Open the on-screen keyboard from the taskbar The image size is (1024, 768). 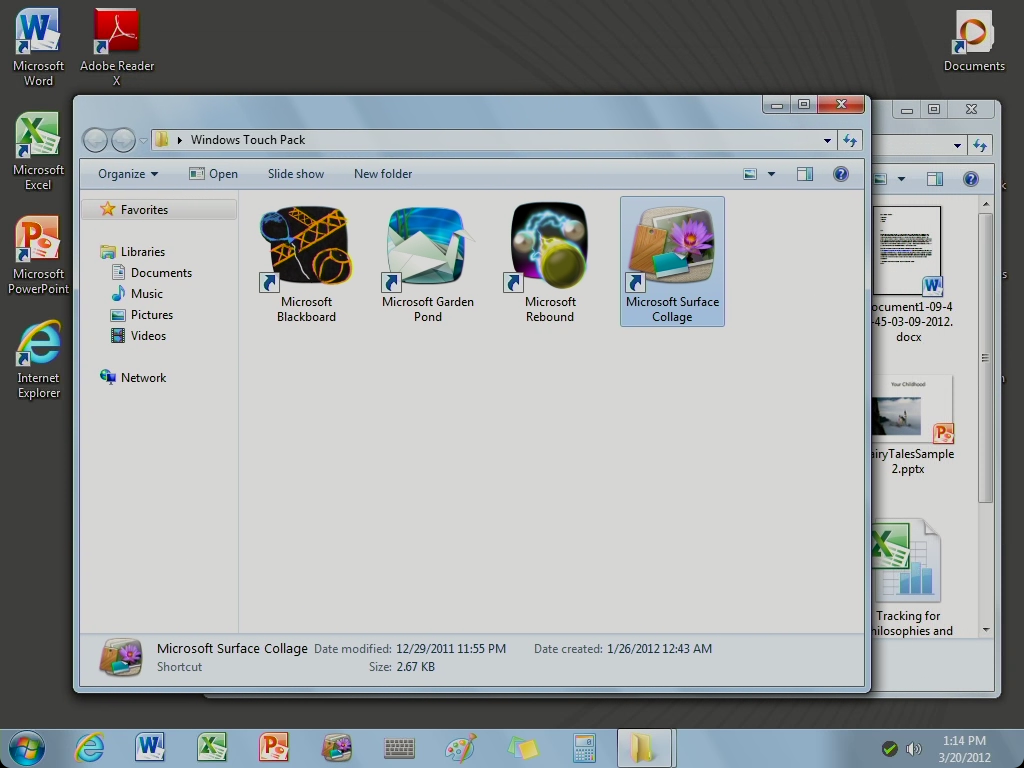click(x=398, y=748)
